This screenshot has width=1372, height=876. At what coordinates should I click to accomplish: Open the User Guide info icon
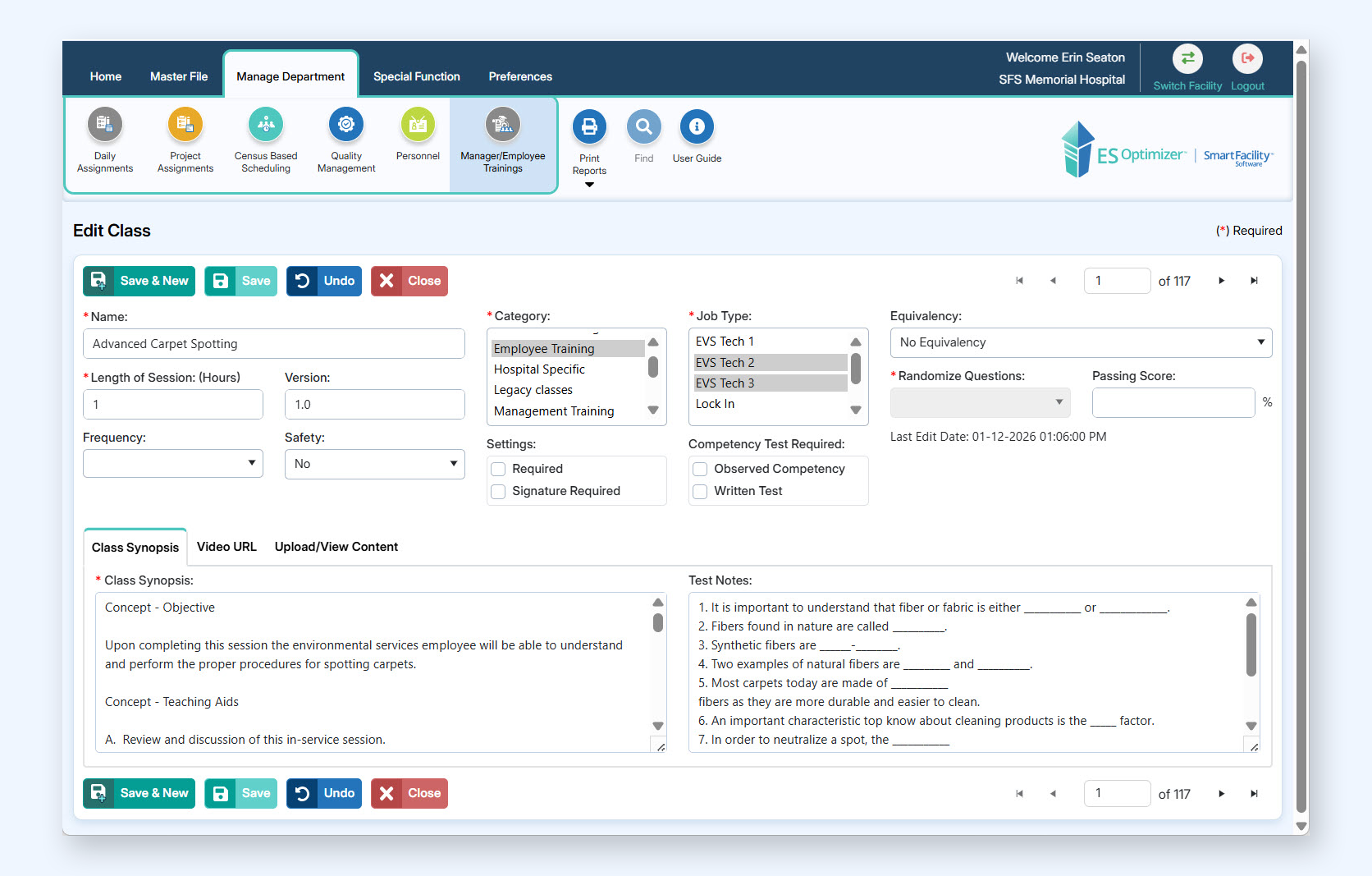coord(697,127)
